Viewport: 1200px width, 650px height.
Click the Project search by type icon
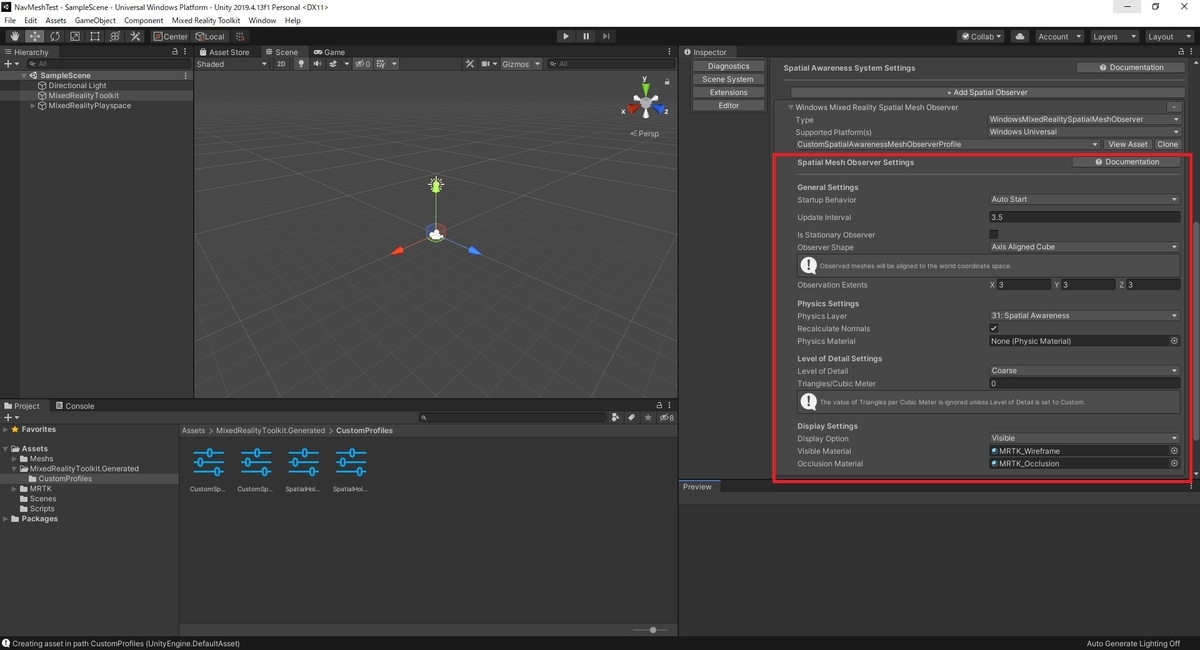click(x=616, y=418)
